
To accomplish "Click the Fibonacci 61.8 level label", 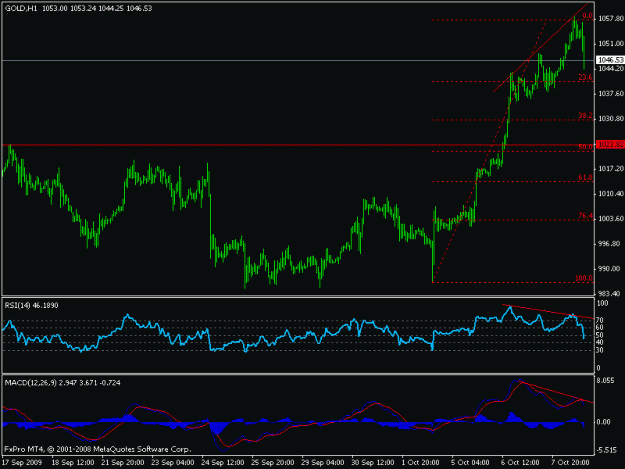I will coord(586,177).
